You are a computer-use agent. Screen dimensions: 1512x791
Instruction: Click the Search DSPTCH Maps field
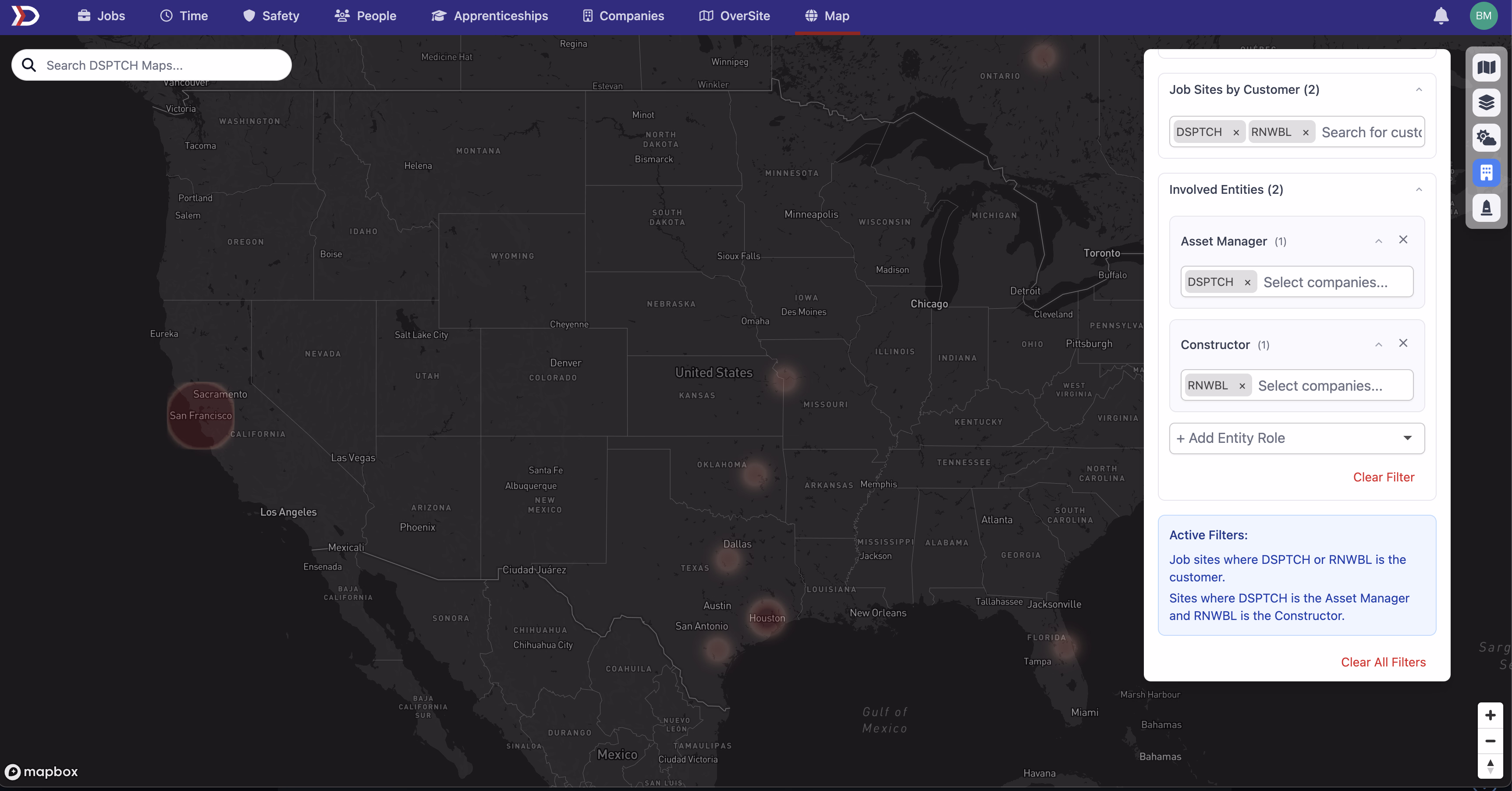click(x=152, y=64)
